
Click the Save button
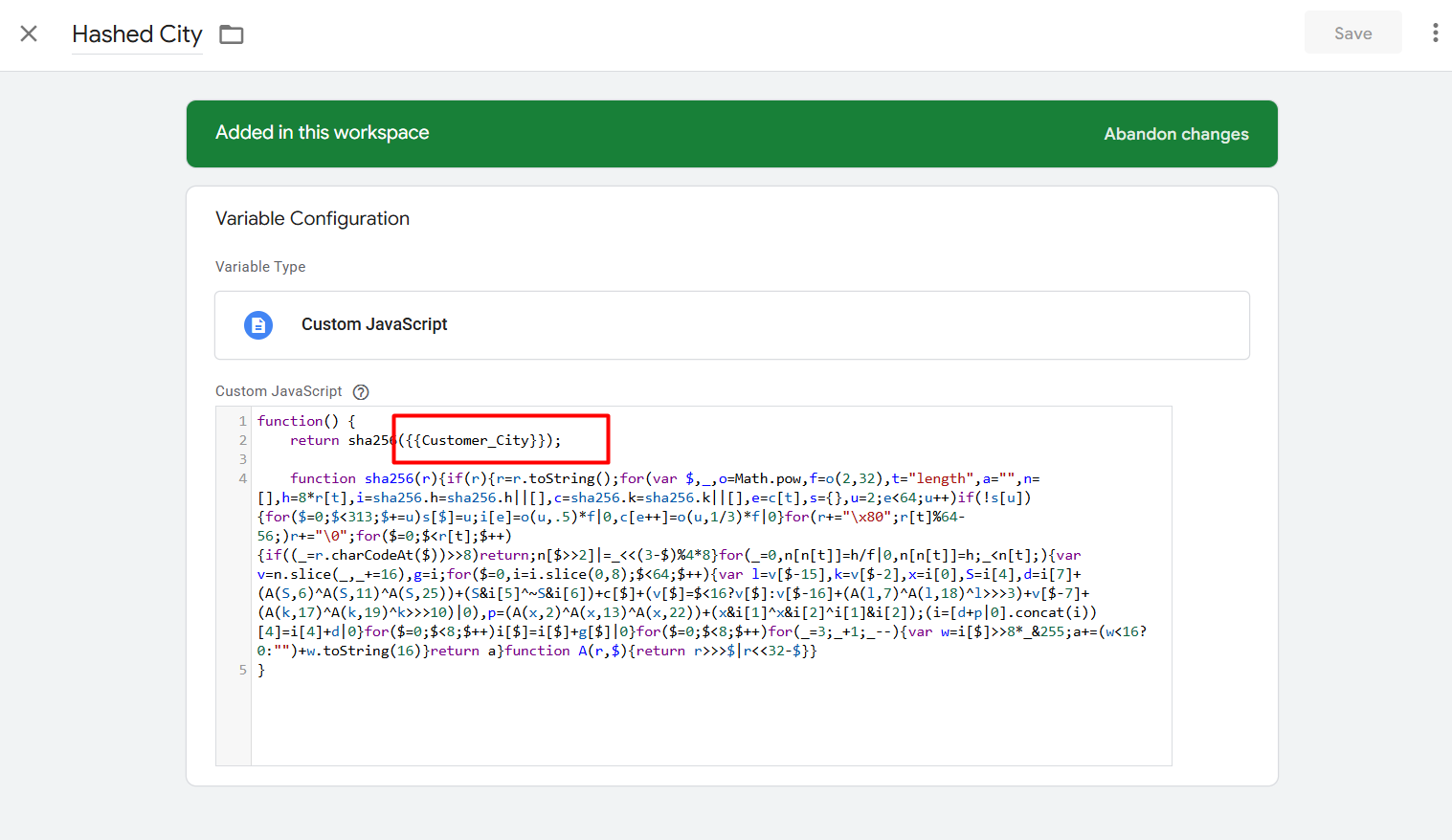(x=1352, y=33)
